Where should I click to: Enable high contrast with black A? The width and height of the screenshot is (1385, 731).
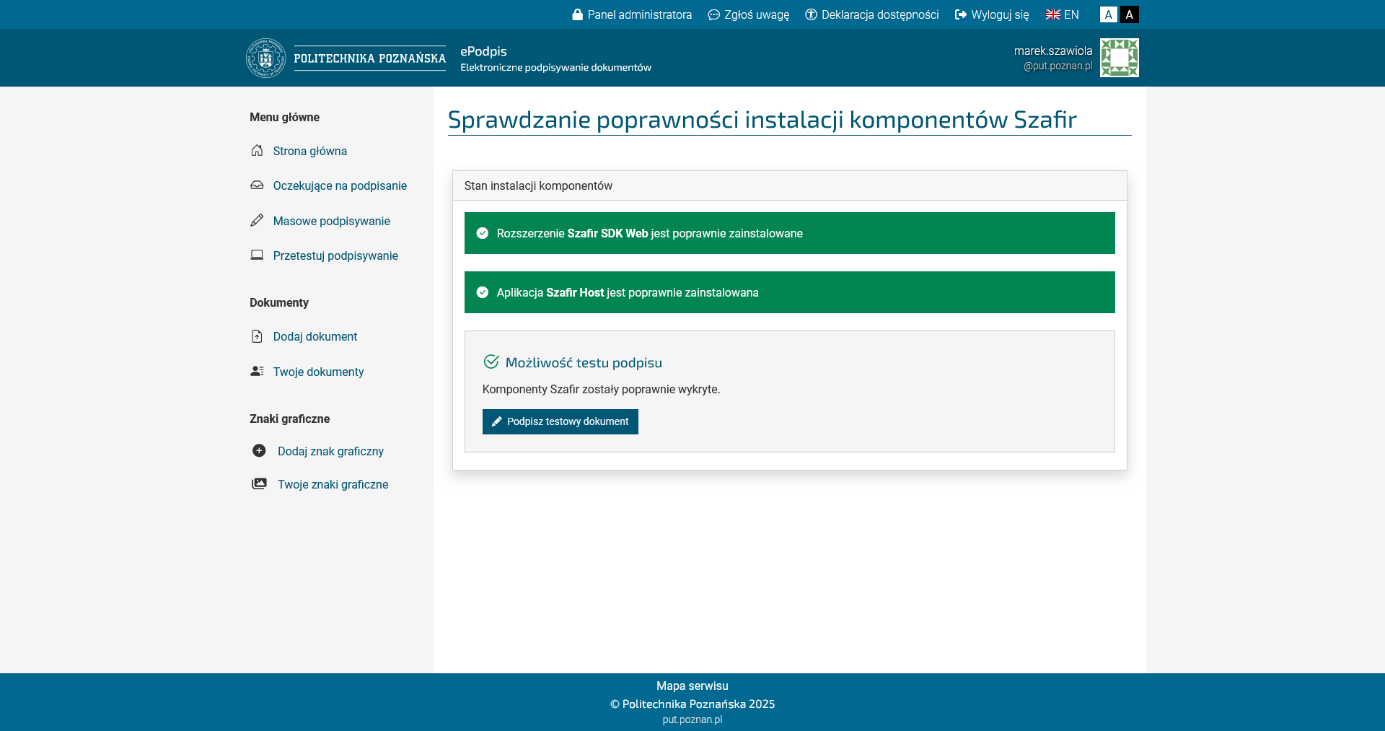click(x=1129, y=15)
